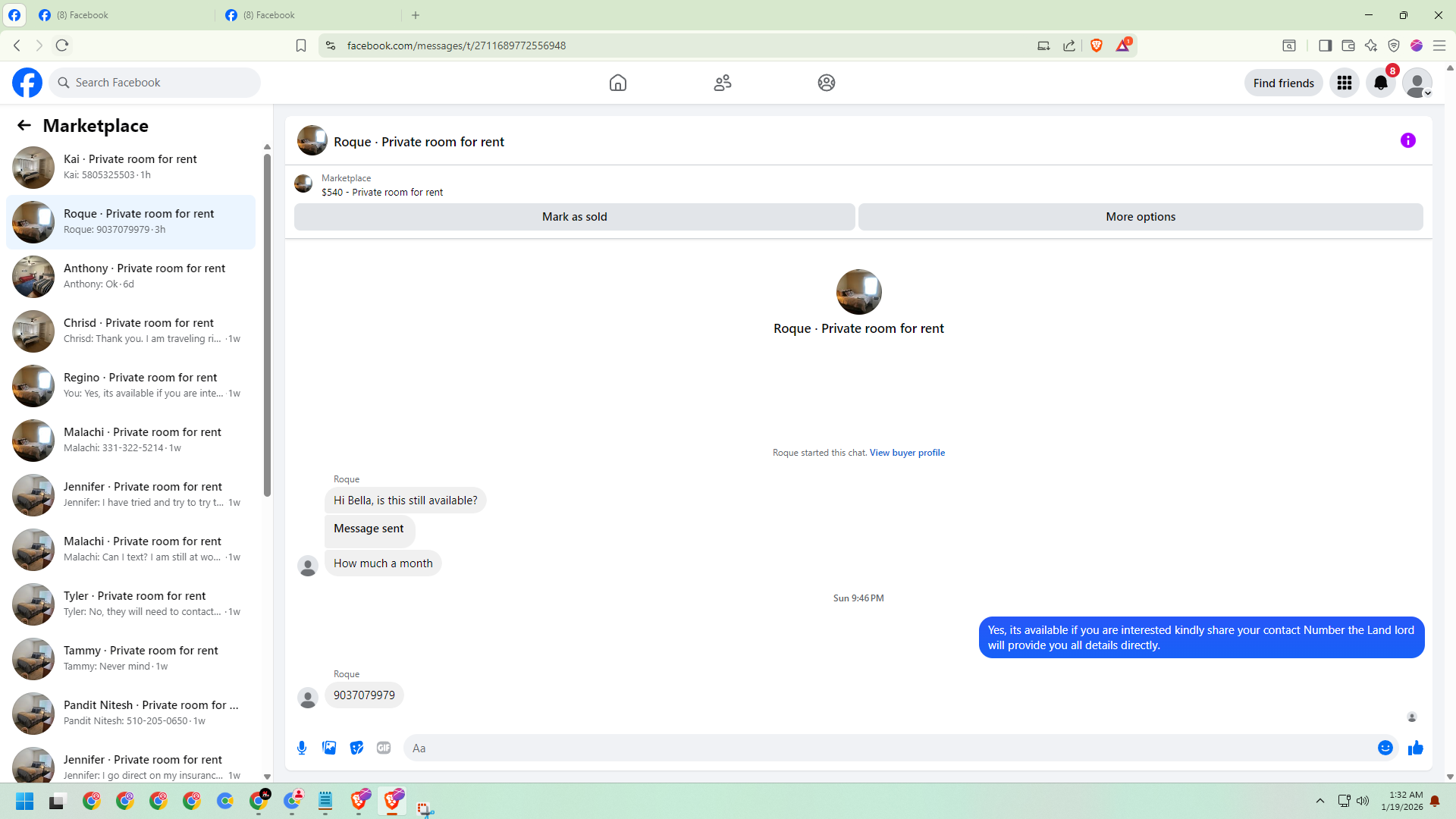Open the Facebook menu grid icon
This screenshot has width=1456, height=819.
tap(1345, 83)
